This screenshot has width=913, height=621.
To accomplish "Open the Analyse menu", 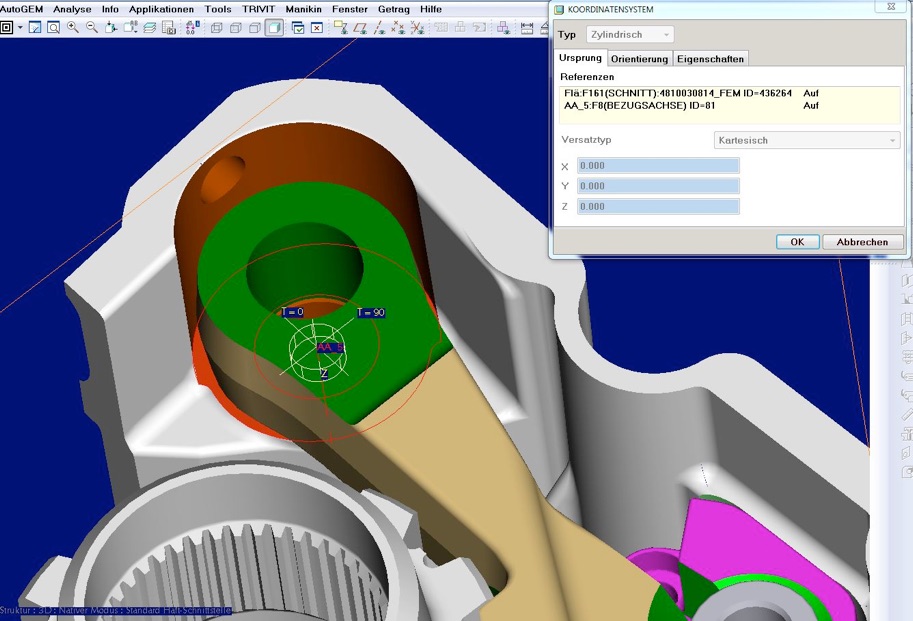I will (72, 9).
